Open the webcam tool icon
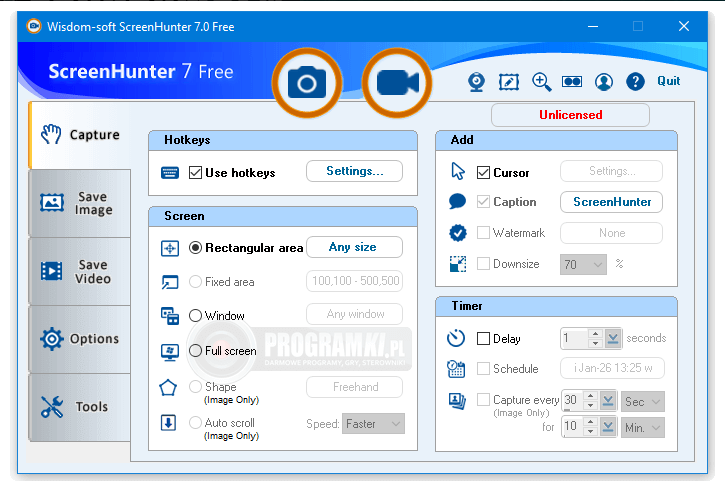Viewport: 725px width, 490px height. [x=476, y=82]
